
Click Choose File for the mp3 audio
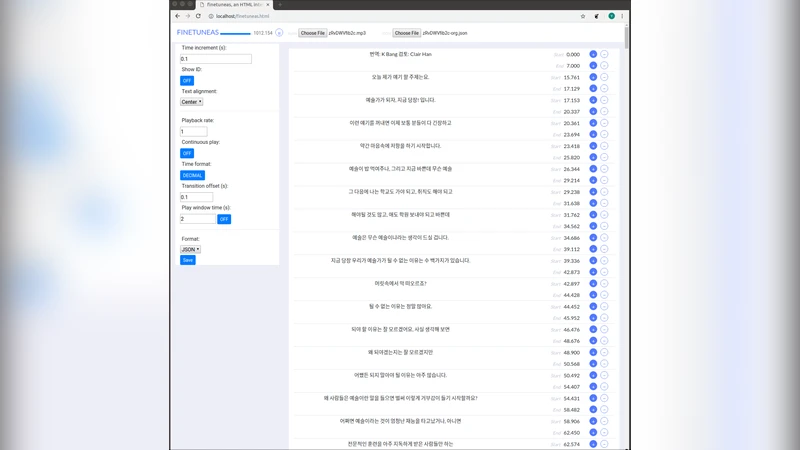(312, 33)
